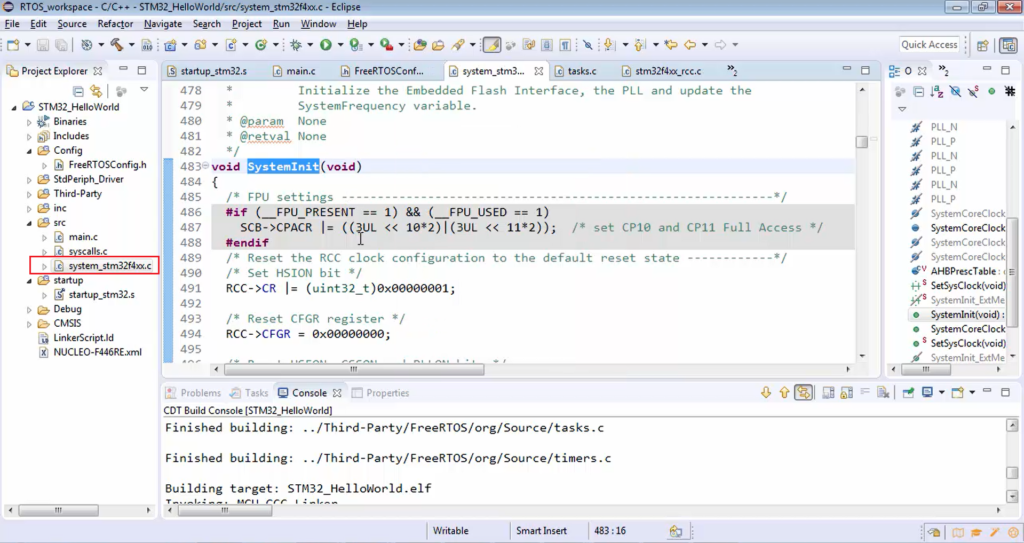
Task: Expand the Third-Party folder
Action: click(x=29, y=194)
